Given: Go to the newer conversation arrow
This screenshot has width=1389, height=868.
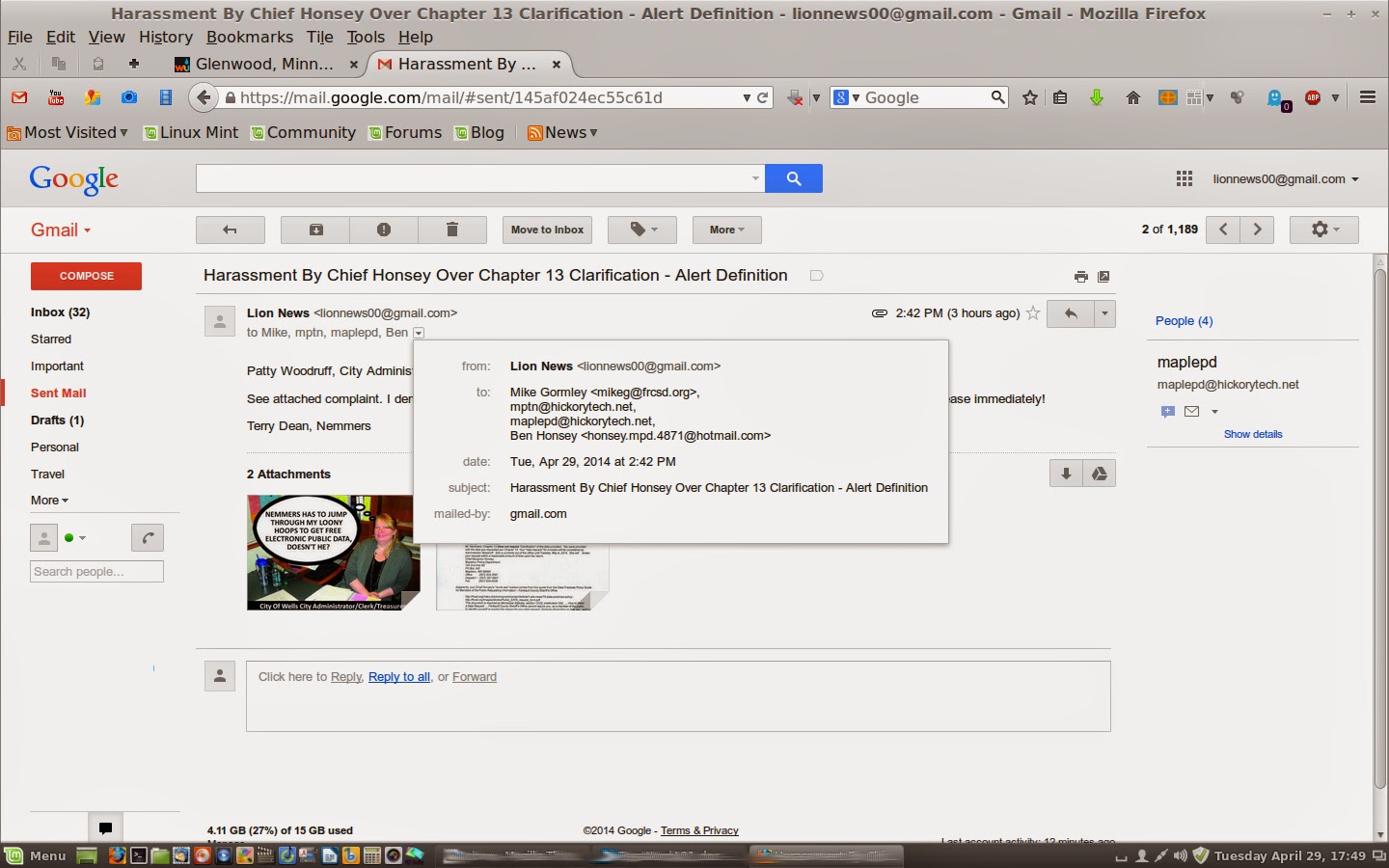Looking at the screenshot, I should click(1223, 230).
